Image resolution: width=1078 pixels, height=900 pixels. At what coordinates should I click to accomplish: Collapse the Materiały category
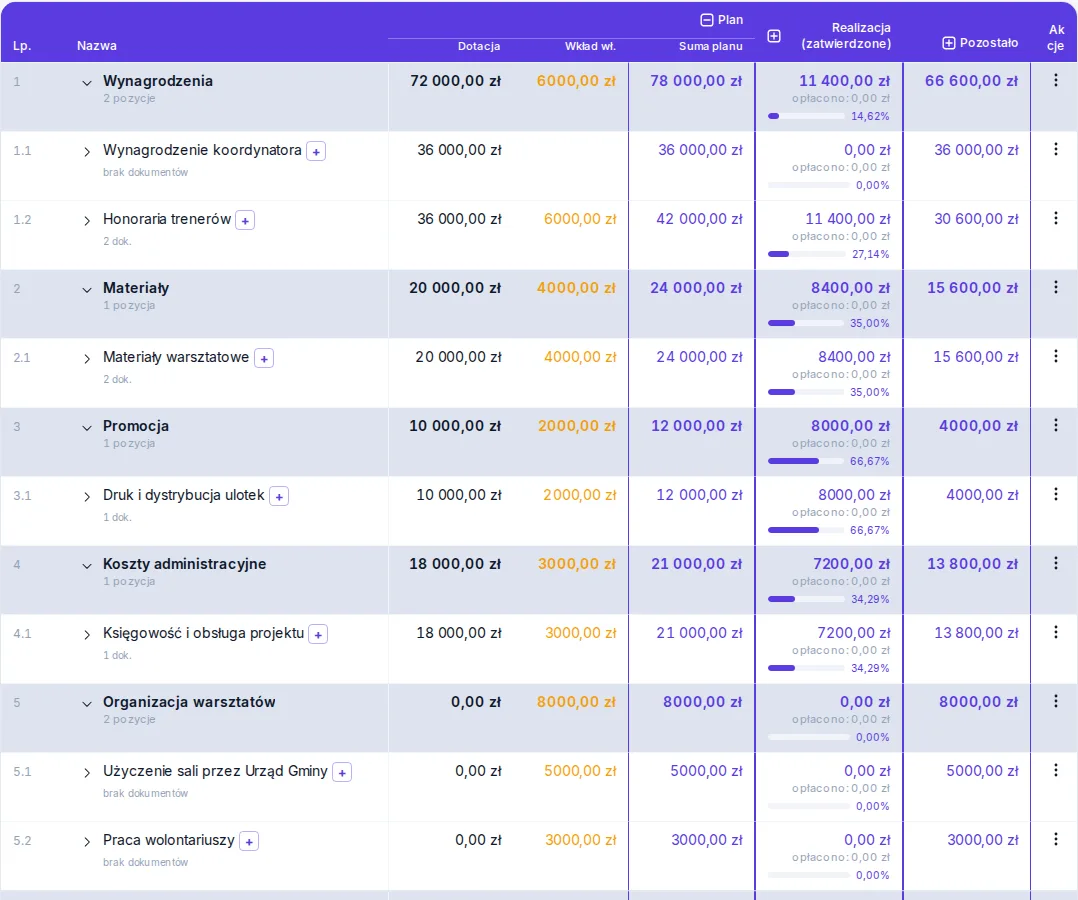87,289
